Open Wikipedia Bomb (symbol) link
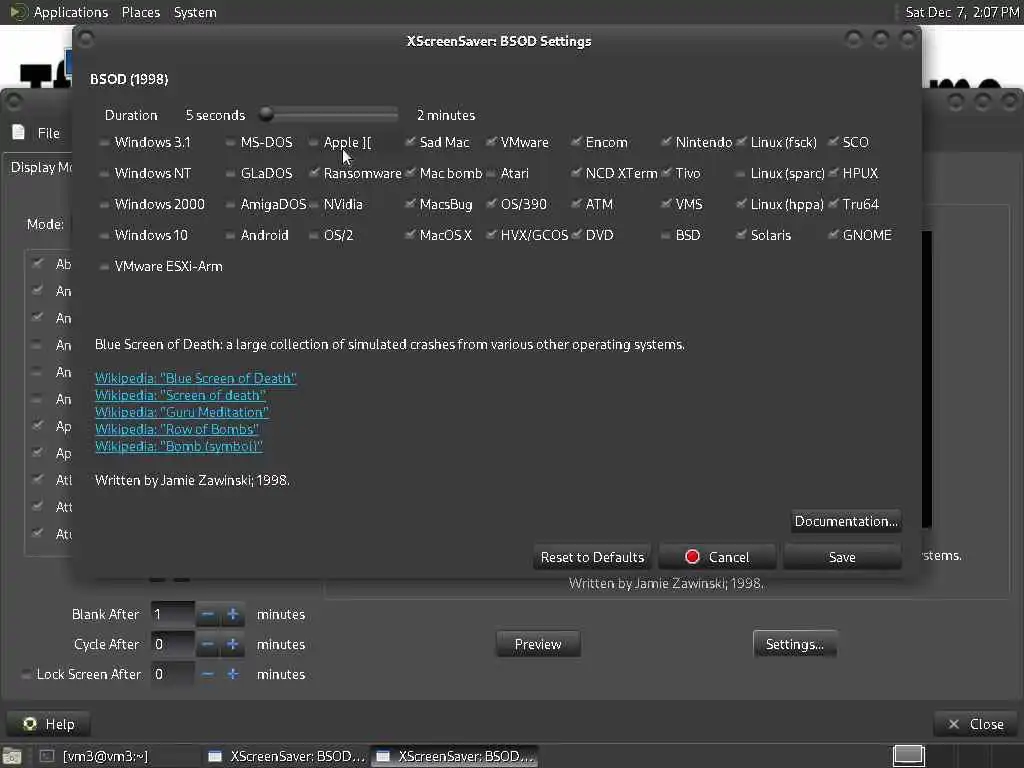The height and width of the screenshot is (768, 1024). (178, 446)
